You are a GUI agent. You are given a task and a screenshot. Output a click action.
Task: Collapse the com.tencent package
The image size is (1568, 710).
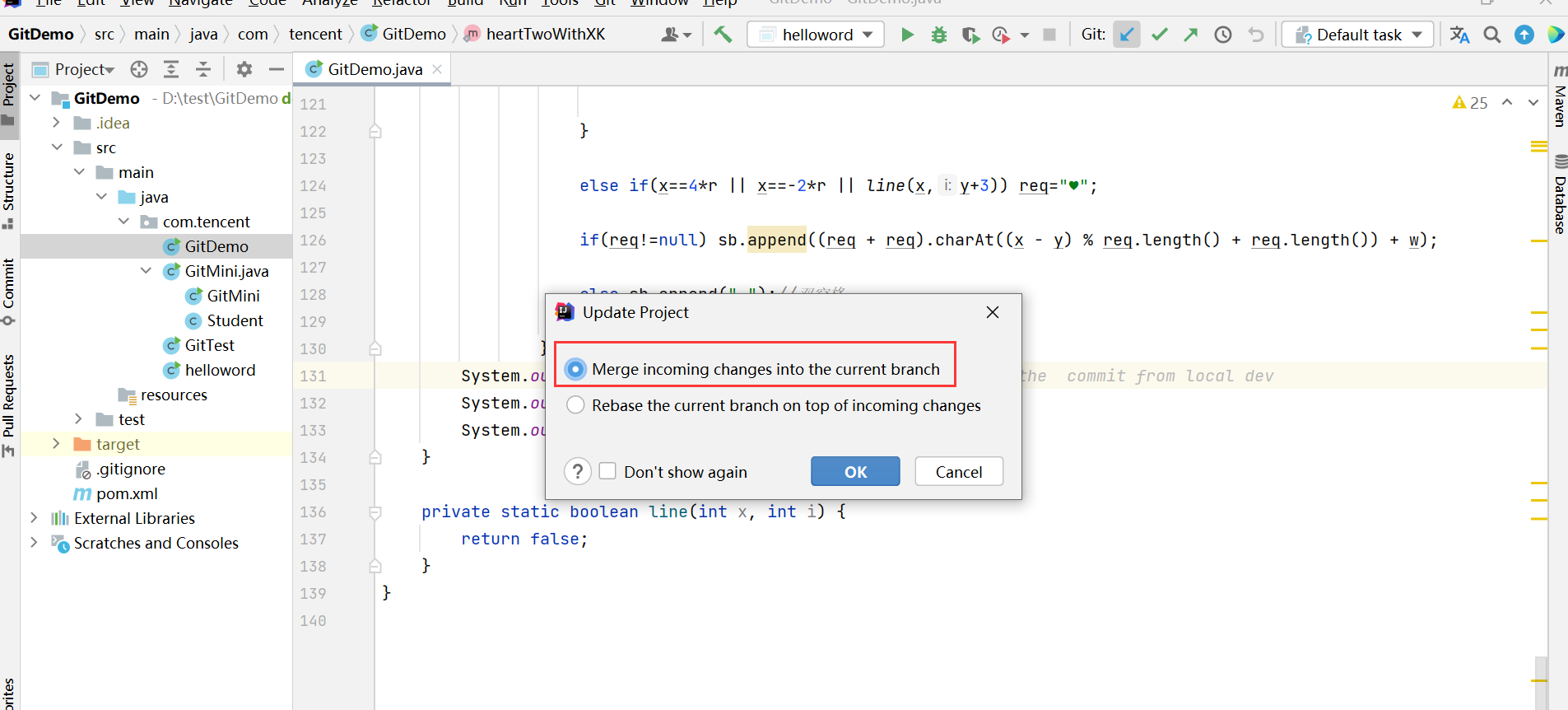123,222
